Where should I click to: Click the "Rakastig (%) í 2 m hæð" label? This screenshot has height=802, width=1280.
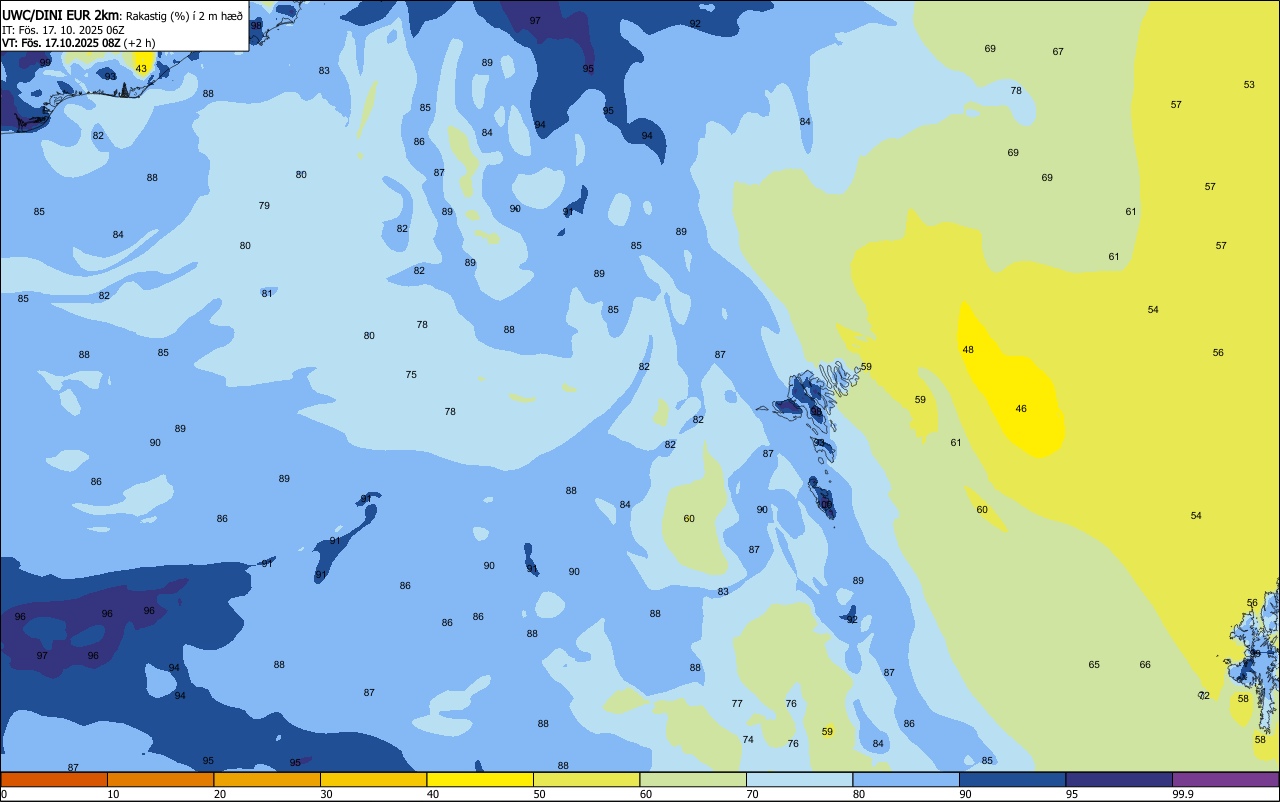[184, 15]
